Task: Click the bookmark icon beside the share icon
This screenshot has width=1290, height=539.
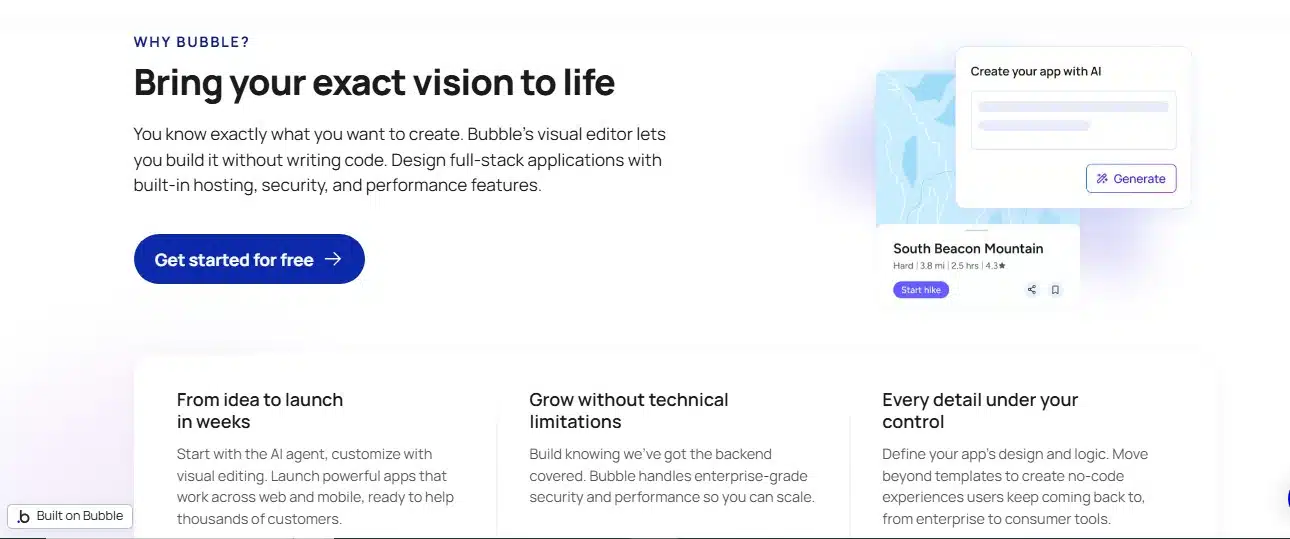Action: point(1055,290)
